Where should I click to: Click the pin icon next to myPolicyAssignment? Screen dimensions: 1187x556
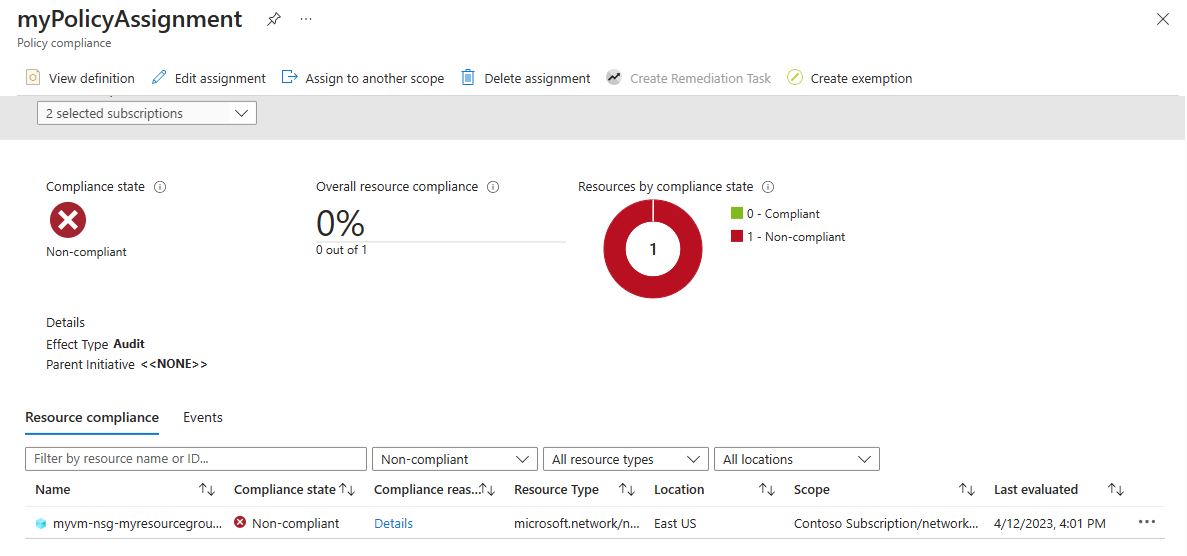click(273, 20)
